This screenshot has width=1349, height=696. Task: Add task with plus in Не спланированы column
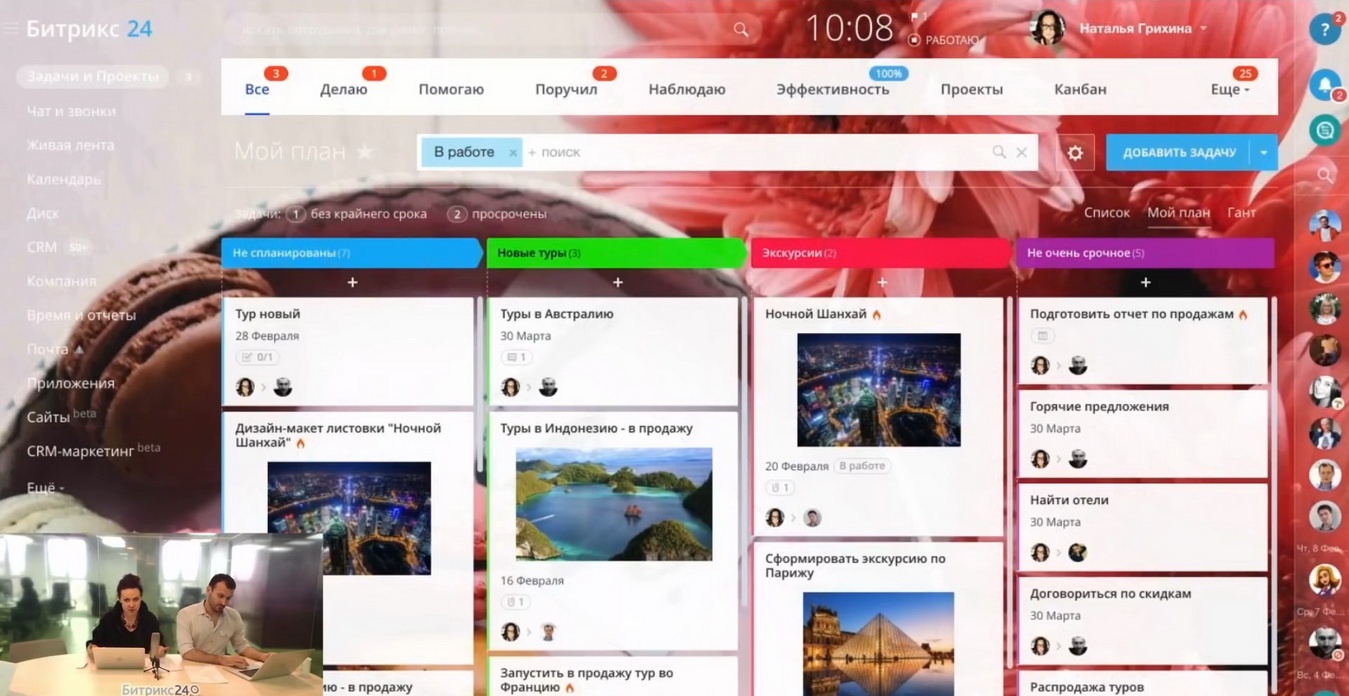352,283
